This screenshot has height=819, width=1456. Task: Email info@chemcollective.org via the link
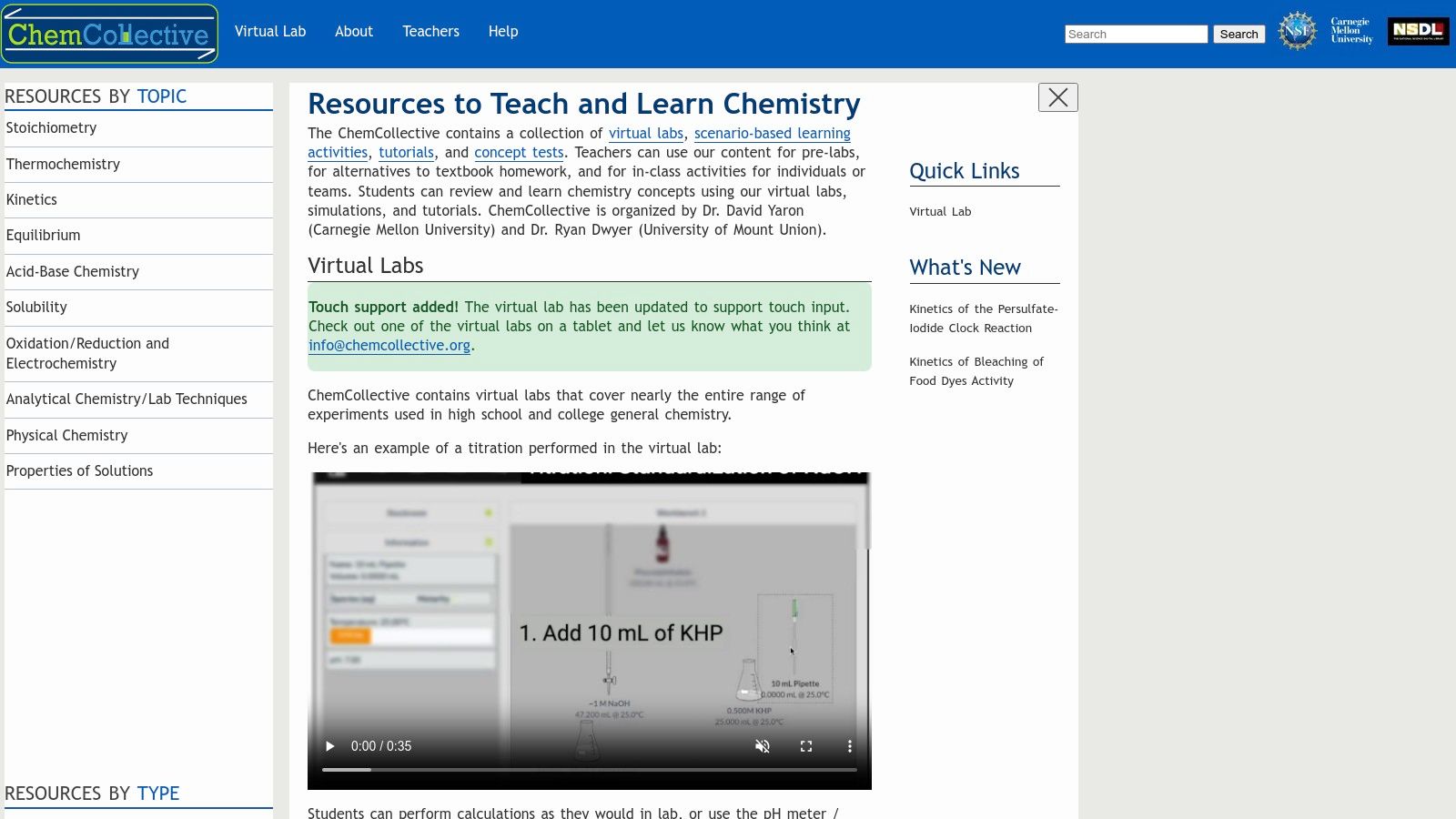click(x=389, y=346)
